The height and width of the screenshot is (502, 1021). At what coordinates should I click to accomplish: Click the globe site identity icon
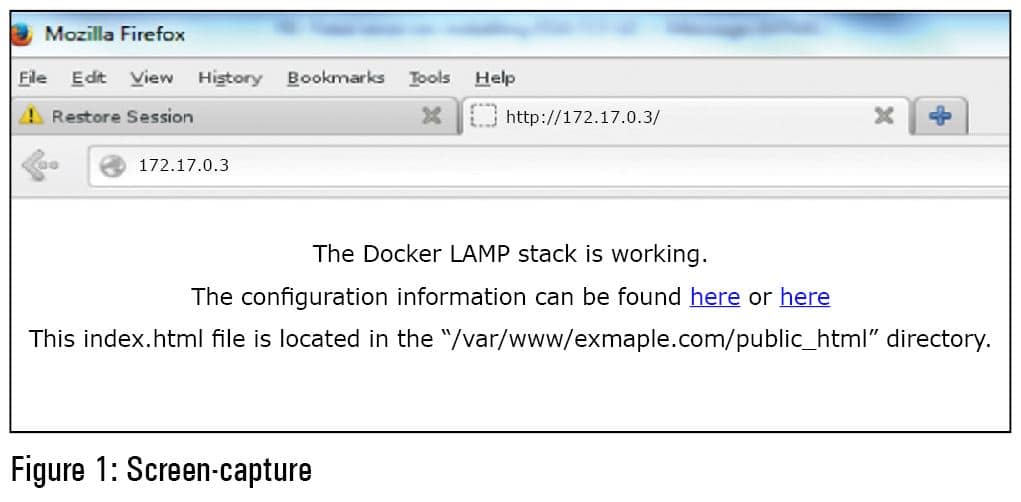113,166
